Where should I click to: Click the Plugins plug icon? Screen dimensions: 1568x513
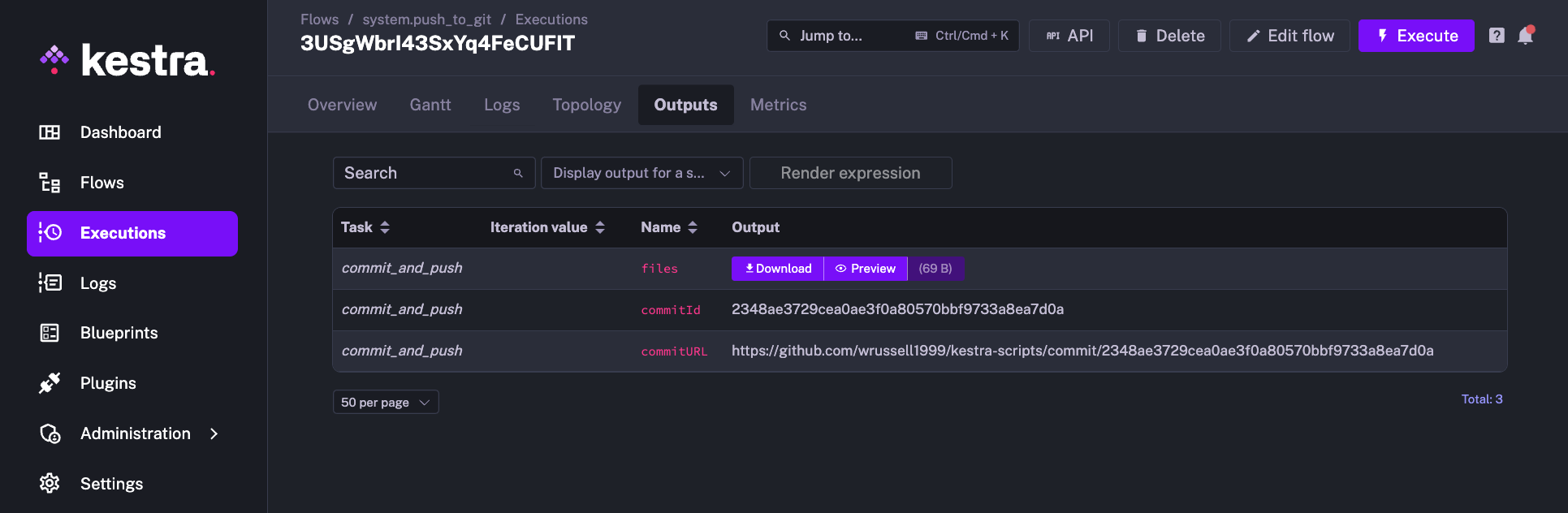pos(50,383)
